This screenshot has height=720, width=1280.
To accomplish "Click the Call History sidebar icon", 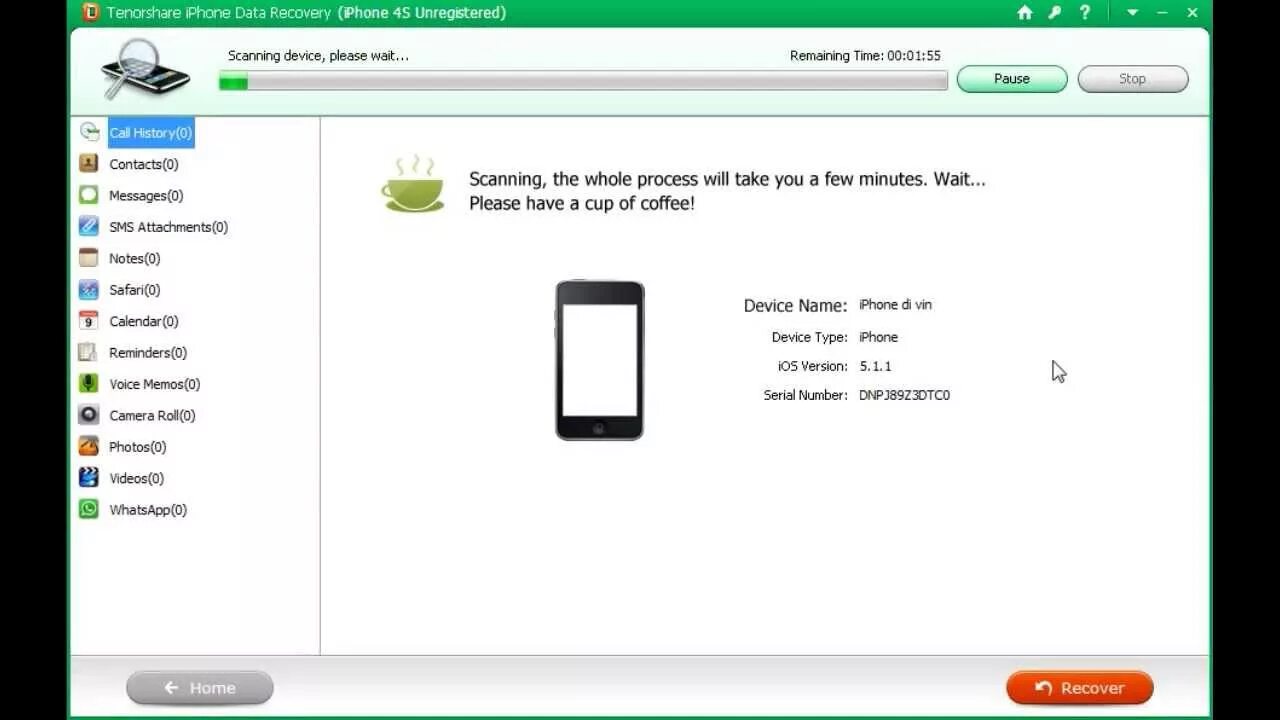I will coord(90,132).
